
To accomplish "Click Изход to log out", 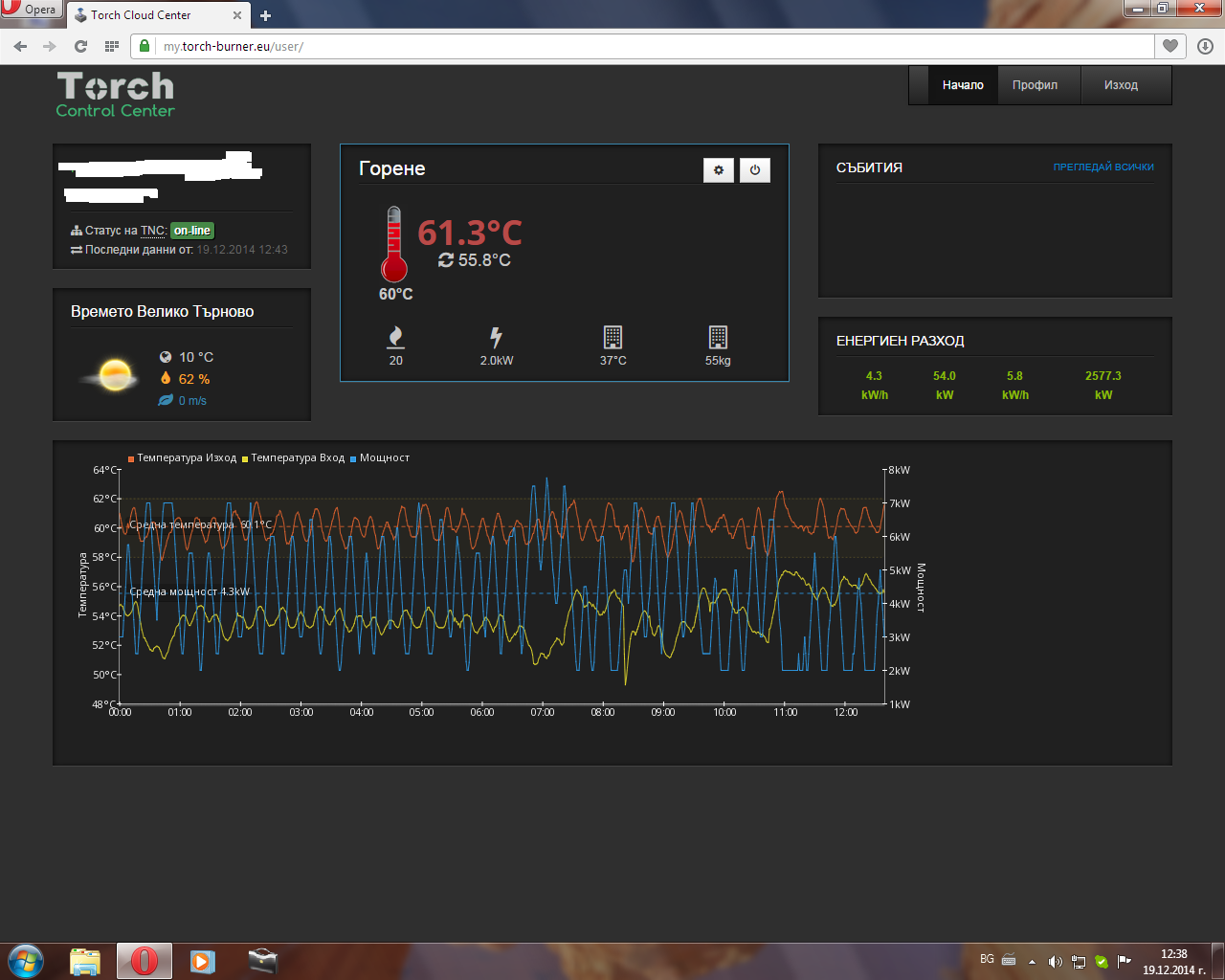I will [1121, 85].
